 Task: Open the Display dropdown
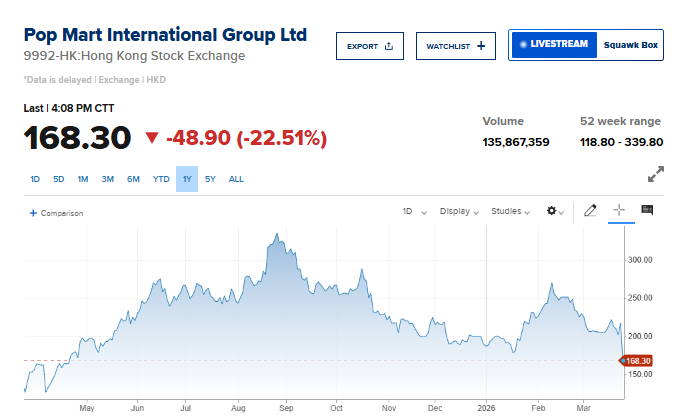pyautogui.click(x=459, y=212)
